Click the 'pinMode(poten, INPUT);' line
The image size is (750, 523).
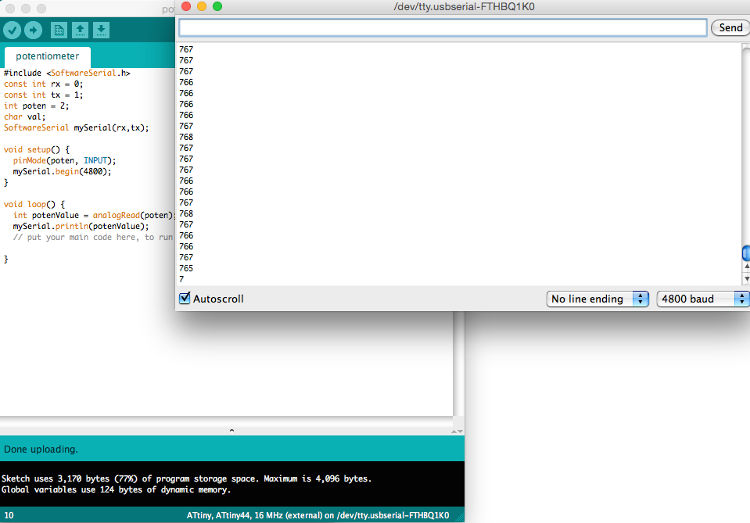[65, 161]
